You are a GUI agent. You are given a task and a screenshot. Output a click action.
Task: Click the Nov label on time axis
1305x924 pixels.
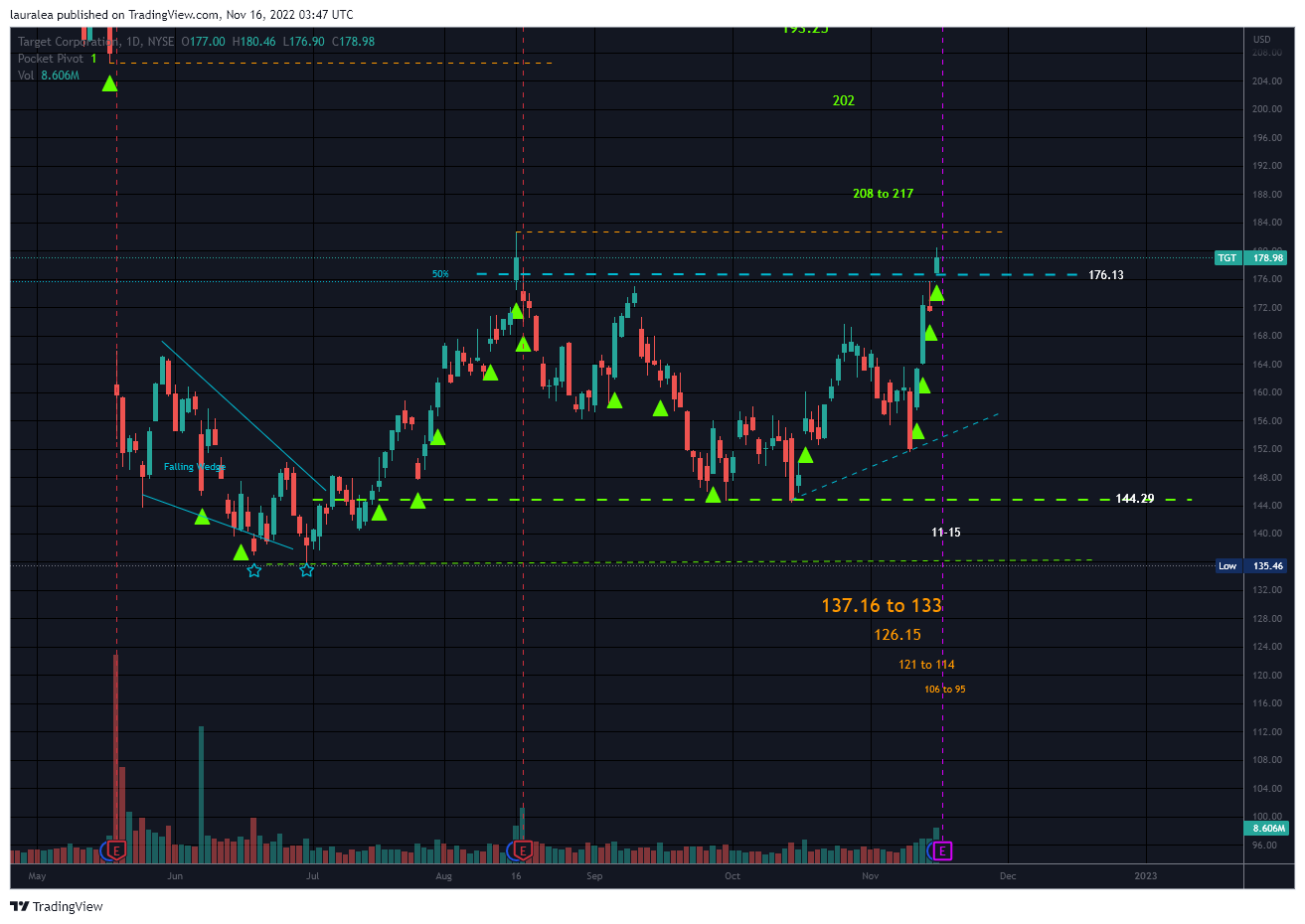pyautogui.click(x=871, y=876)
